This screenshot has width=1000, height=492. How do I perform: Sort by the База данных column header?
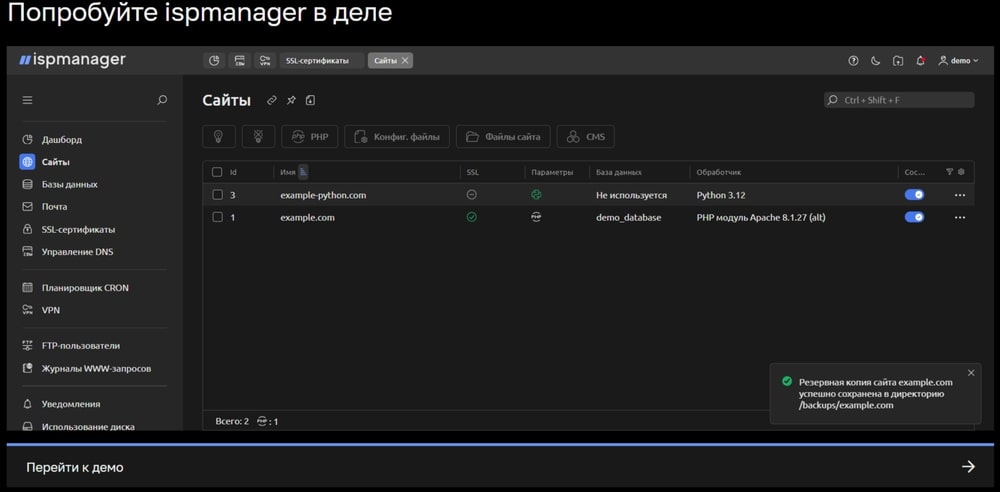coord(619,172)
